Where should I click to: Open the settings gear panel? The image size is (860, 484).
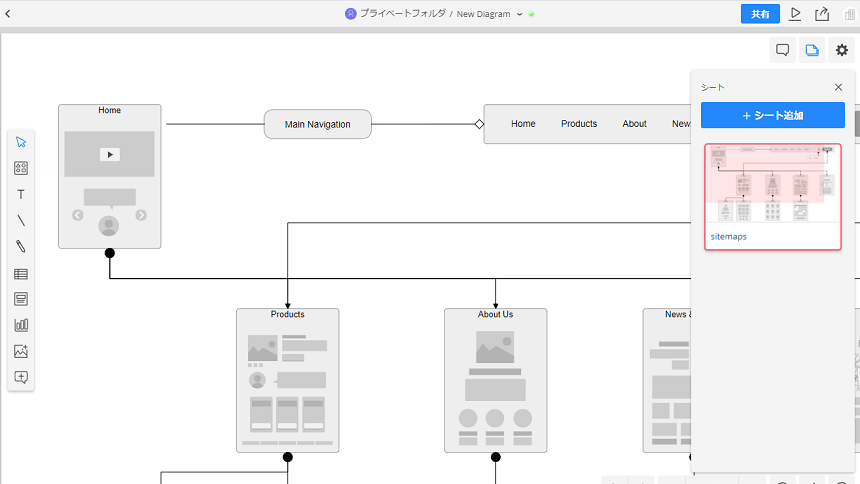pyautogui.click(x=841, y=50)
